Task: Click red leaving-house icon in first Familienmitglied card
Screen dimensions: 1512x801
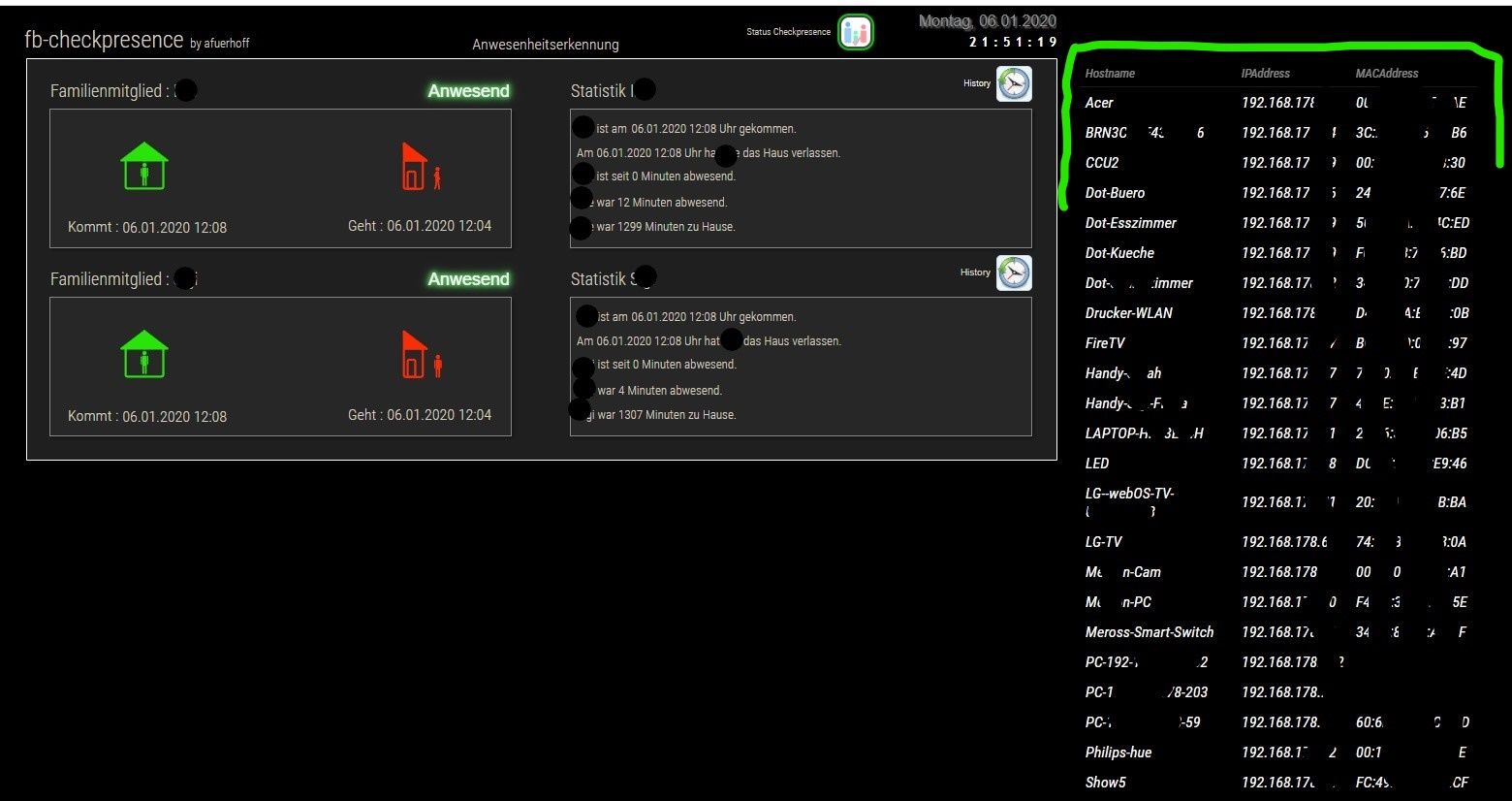Action: click(422, 166)
